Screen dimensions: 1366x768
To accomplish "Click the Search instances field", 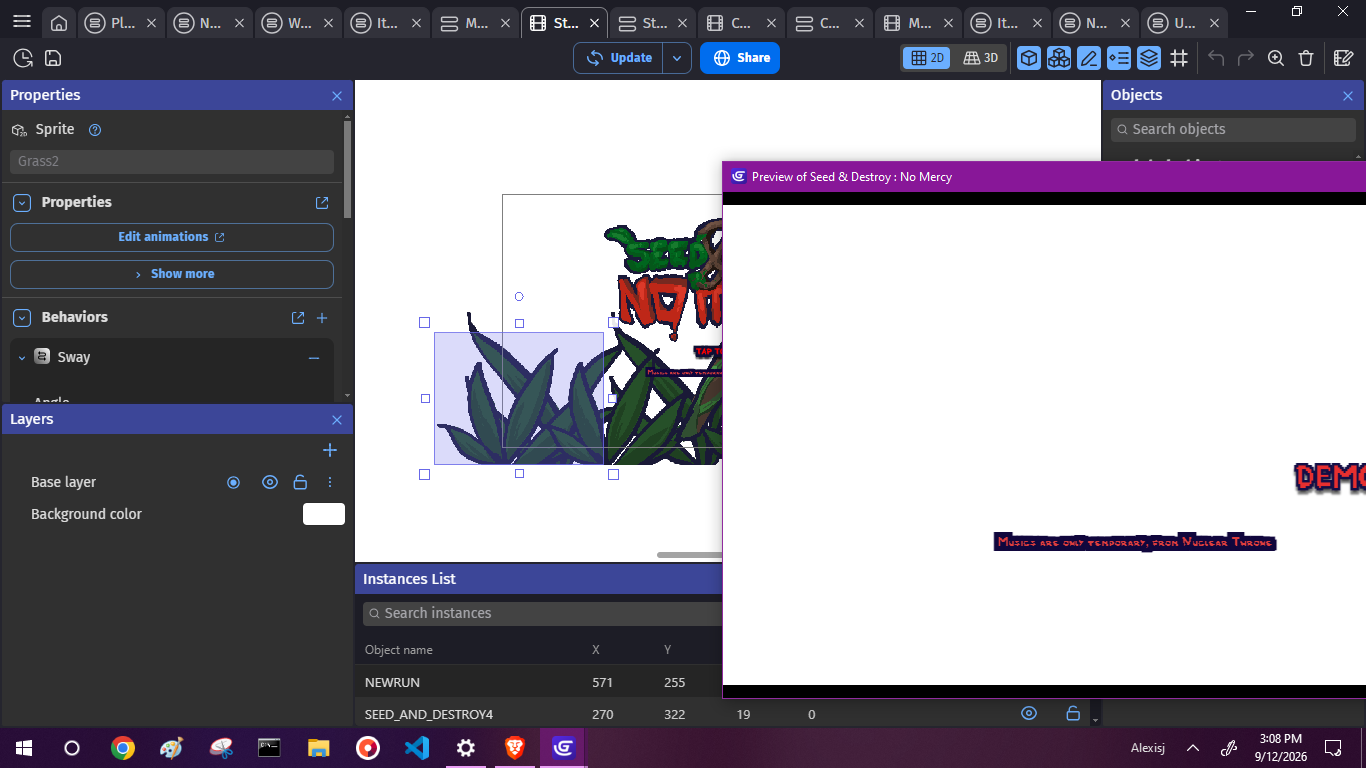I will point(540,613).
